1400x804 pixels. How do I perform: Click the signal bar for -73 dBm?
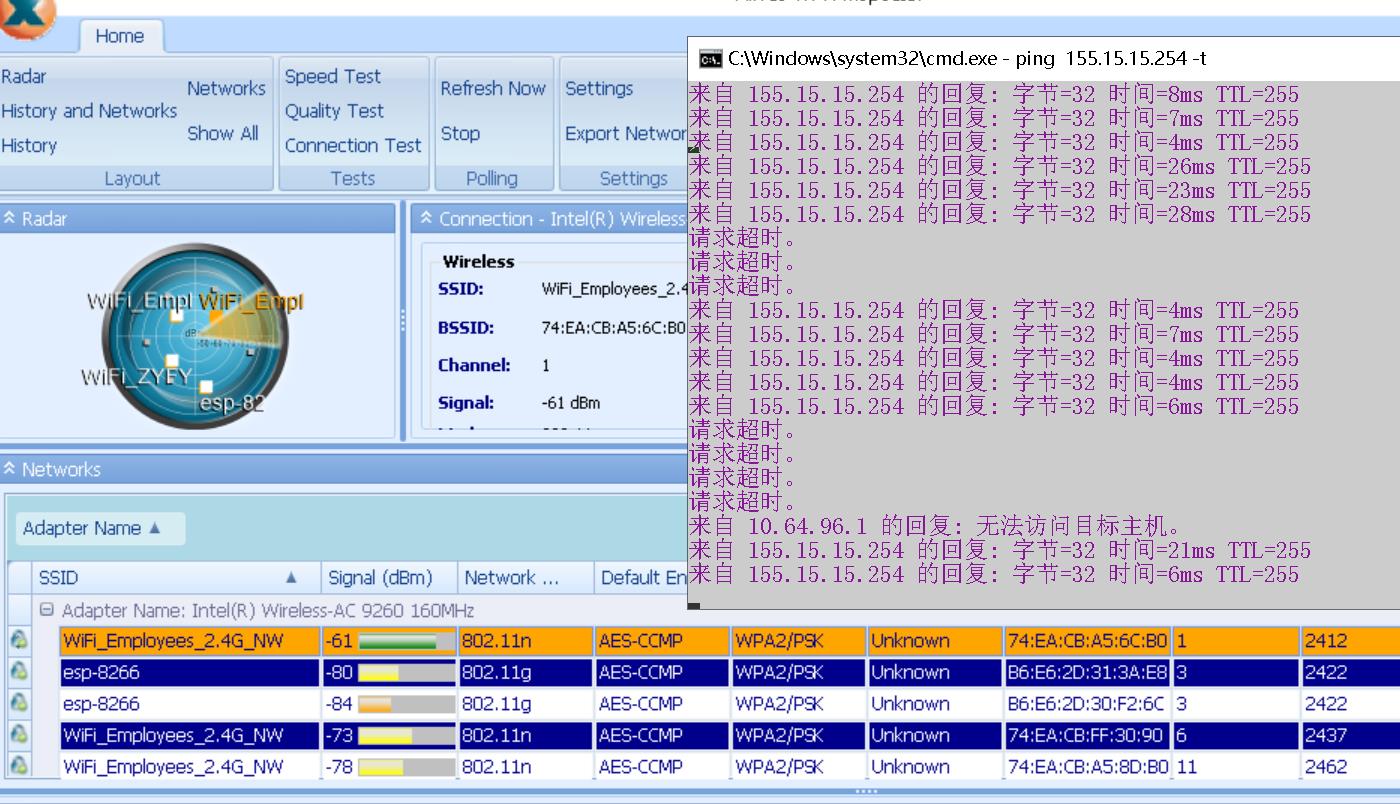coord(406,735)
